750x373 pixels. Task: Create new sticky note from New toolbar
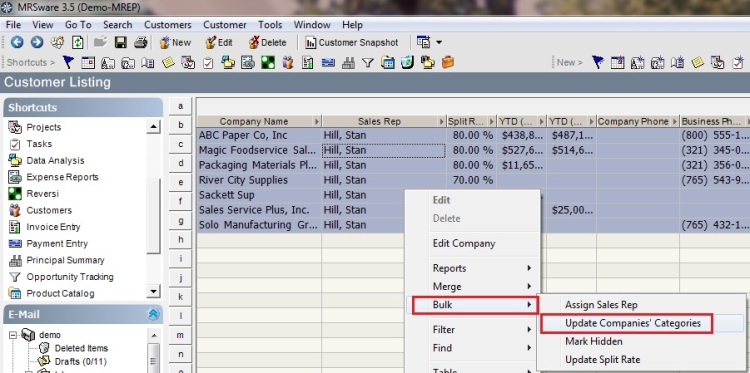[697, 62]
